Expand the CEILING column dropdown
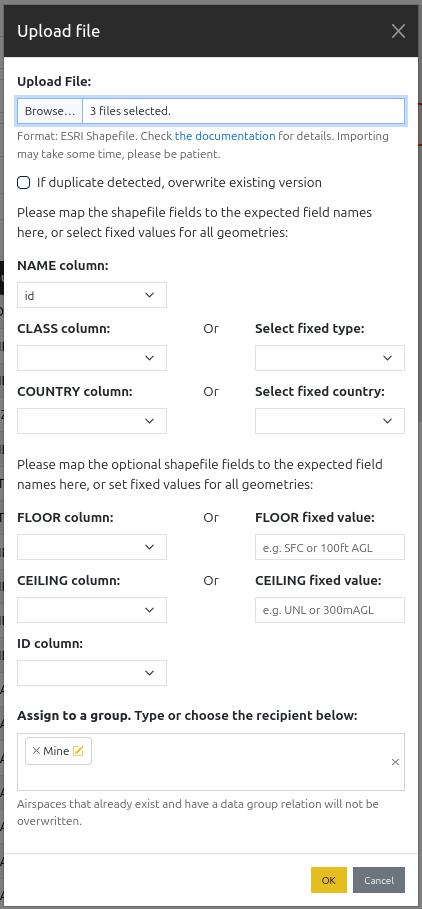Image resolution: width=422 pixels, height=909 pixels. tap(92, 610)
